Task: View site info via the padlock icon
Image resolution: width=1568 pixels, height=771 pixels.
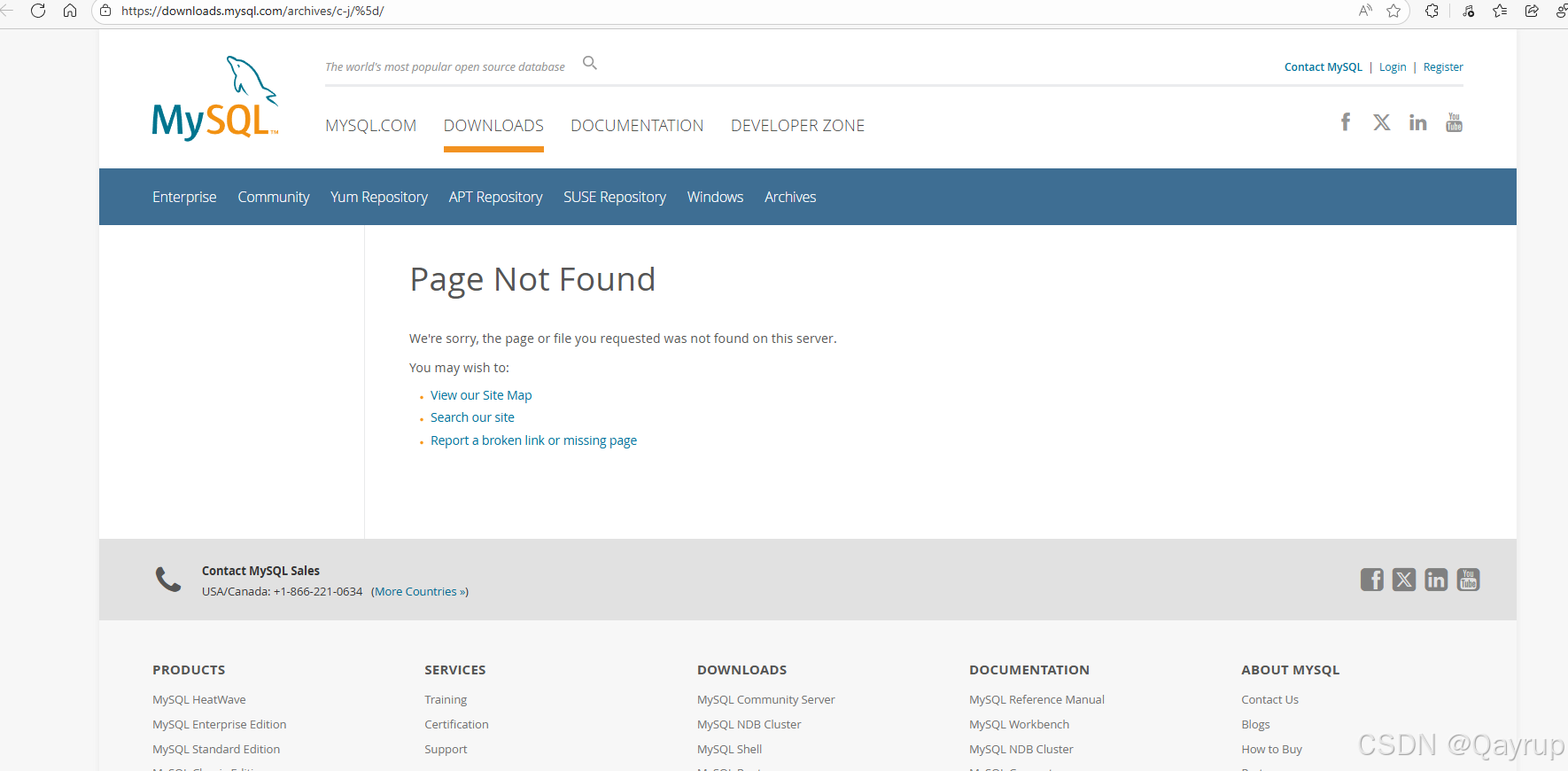Action: click(x=105, y=11)
